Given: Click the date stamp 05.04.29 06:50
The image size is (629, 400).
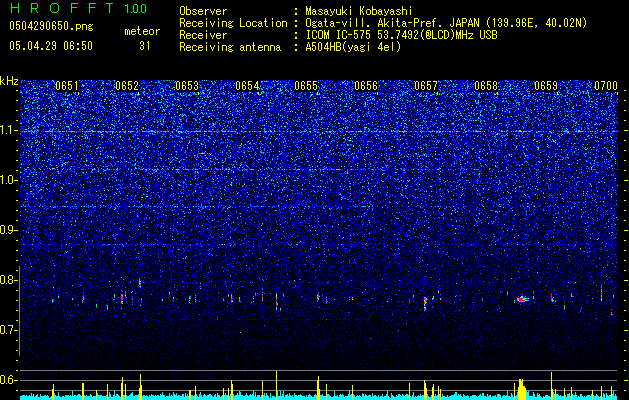Looking at the screenshot, I should click(x=51, y=46).
